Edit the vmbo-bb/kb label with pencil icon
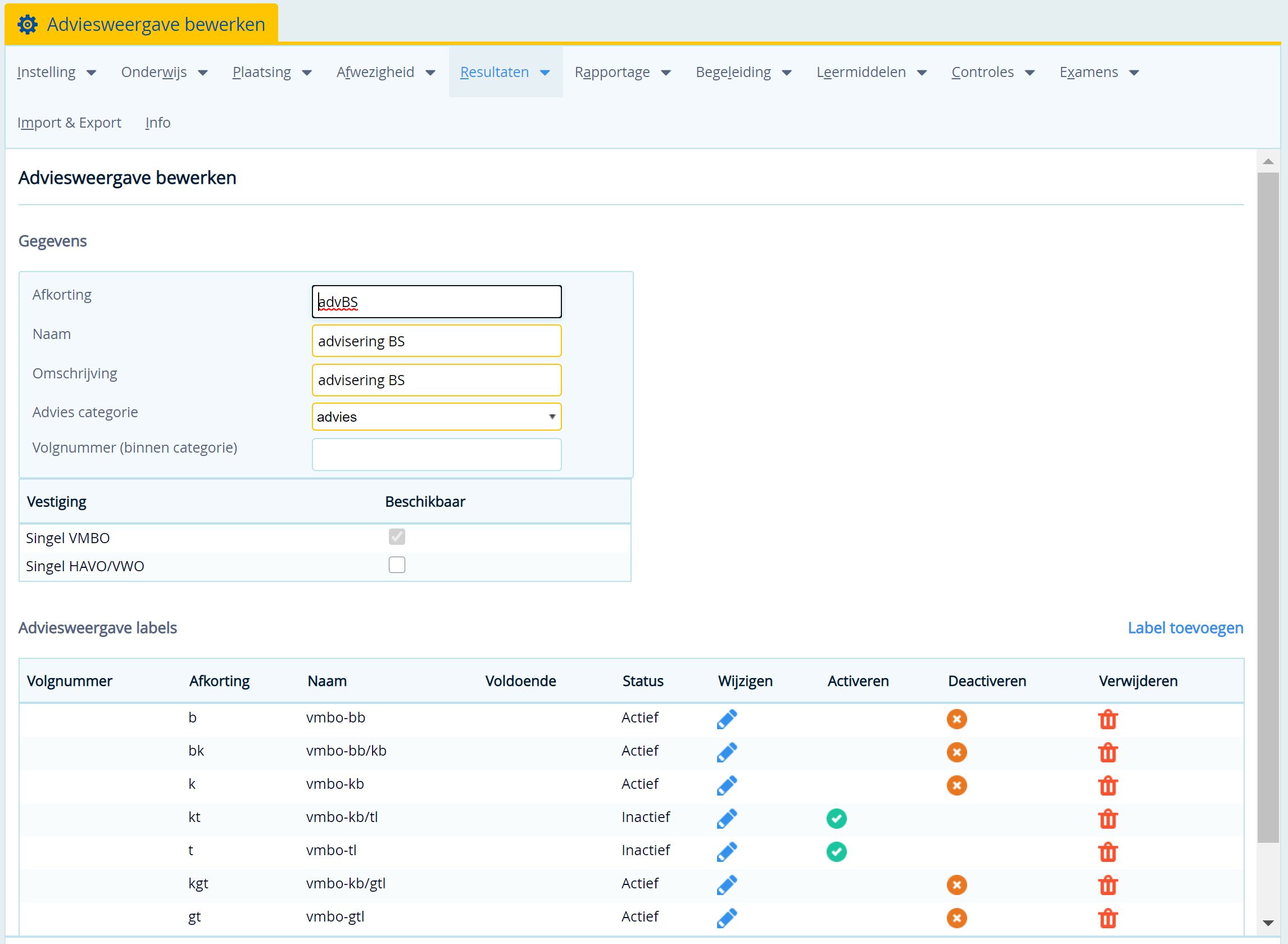1288x944 pixels. click(x=727, y=753)
